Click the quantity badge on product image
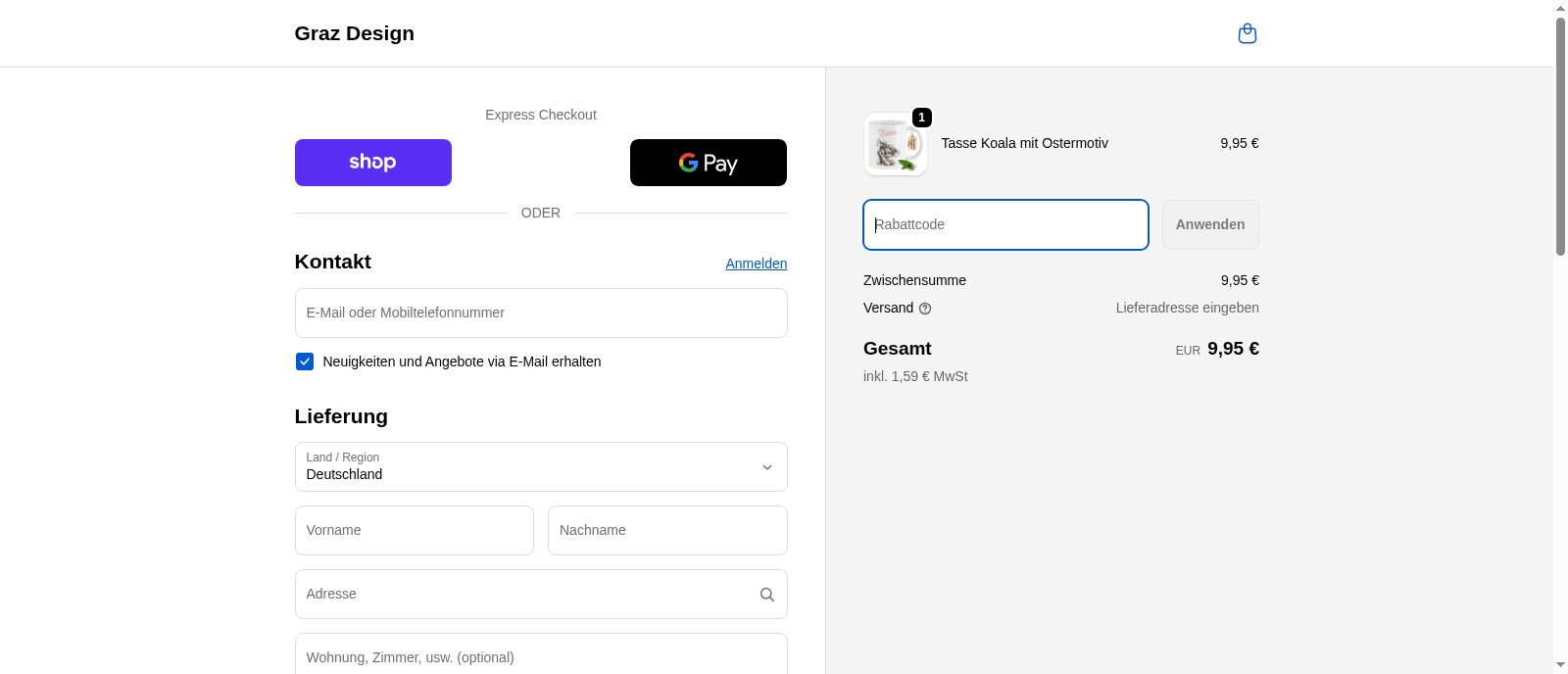The height and width of the screenshot is (674, 1568). (921, 118)
